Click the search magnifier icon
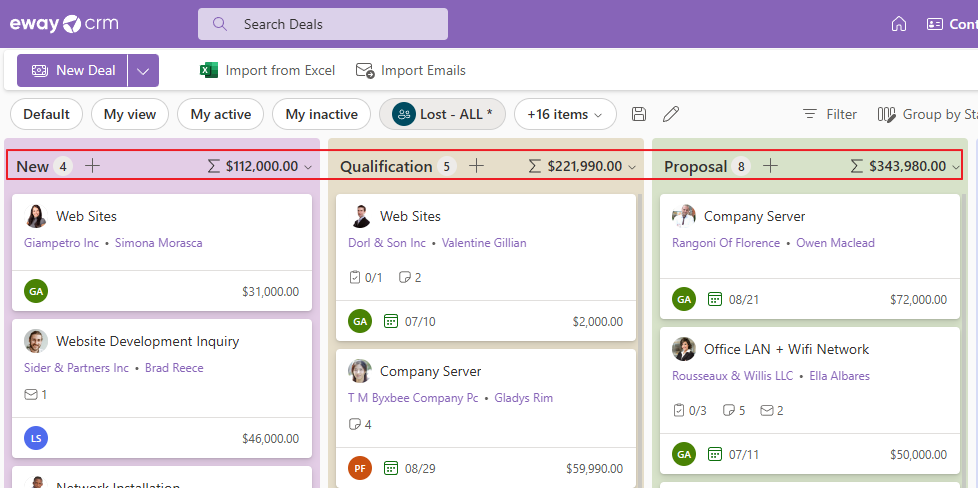 coord(220,24)
